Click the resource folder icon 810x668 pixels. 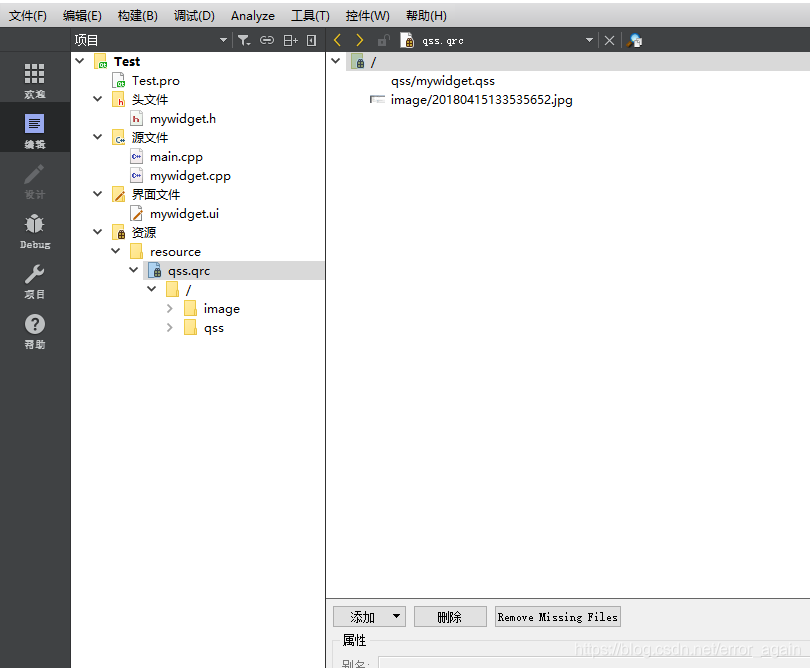point(136,252)
